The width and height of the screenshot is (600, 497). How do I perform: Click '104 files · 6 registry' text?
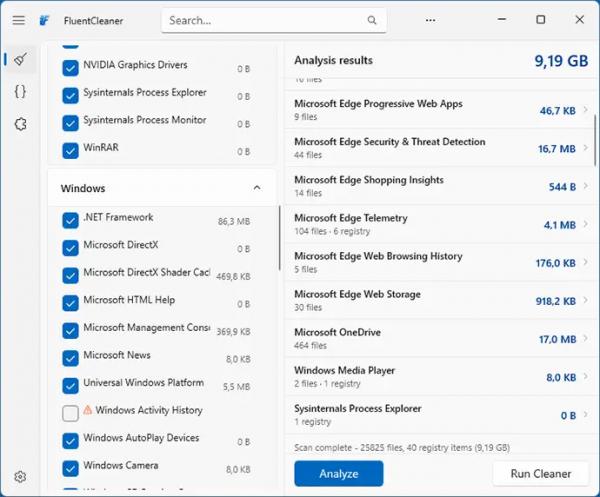click(x=332, y=231)
